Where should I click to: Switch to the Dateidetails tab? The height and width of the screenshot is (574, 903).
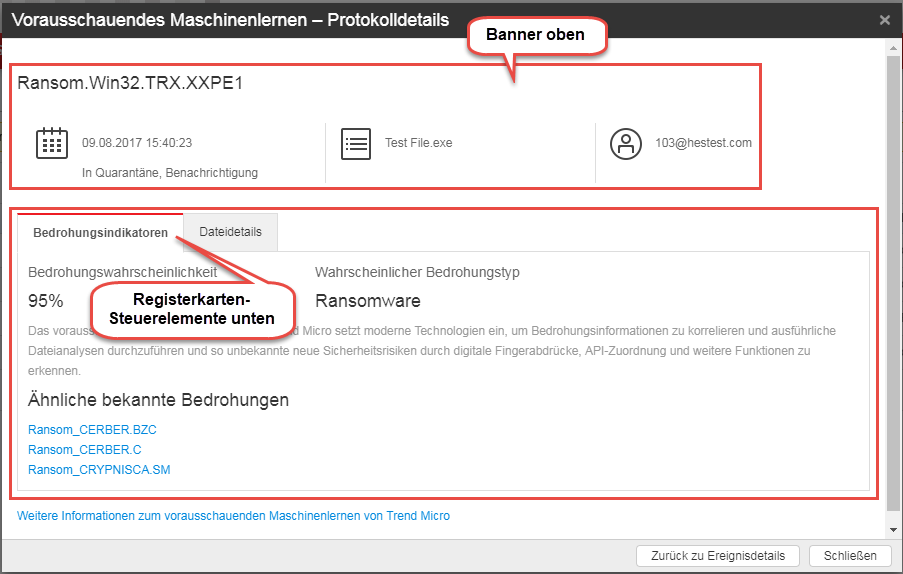[x=230, y=232]
